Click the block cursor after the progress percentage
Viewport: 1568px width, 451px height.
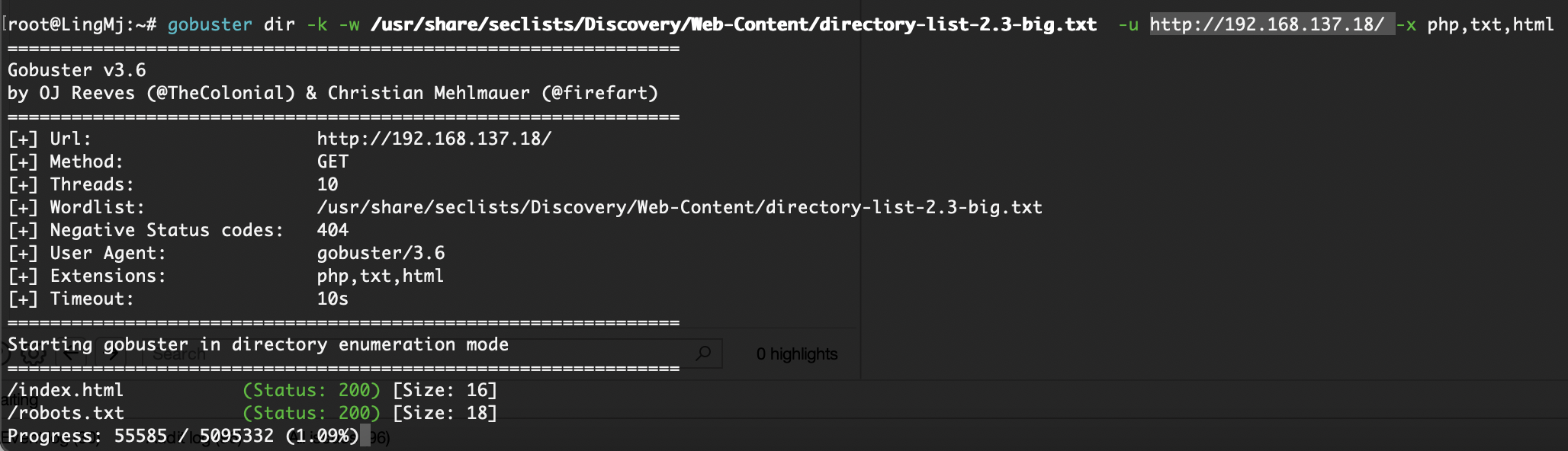point(365,436)
